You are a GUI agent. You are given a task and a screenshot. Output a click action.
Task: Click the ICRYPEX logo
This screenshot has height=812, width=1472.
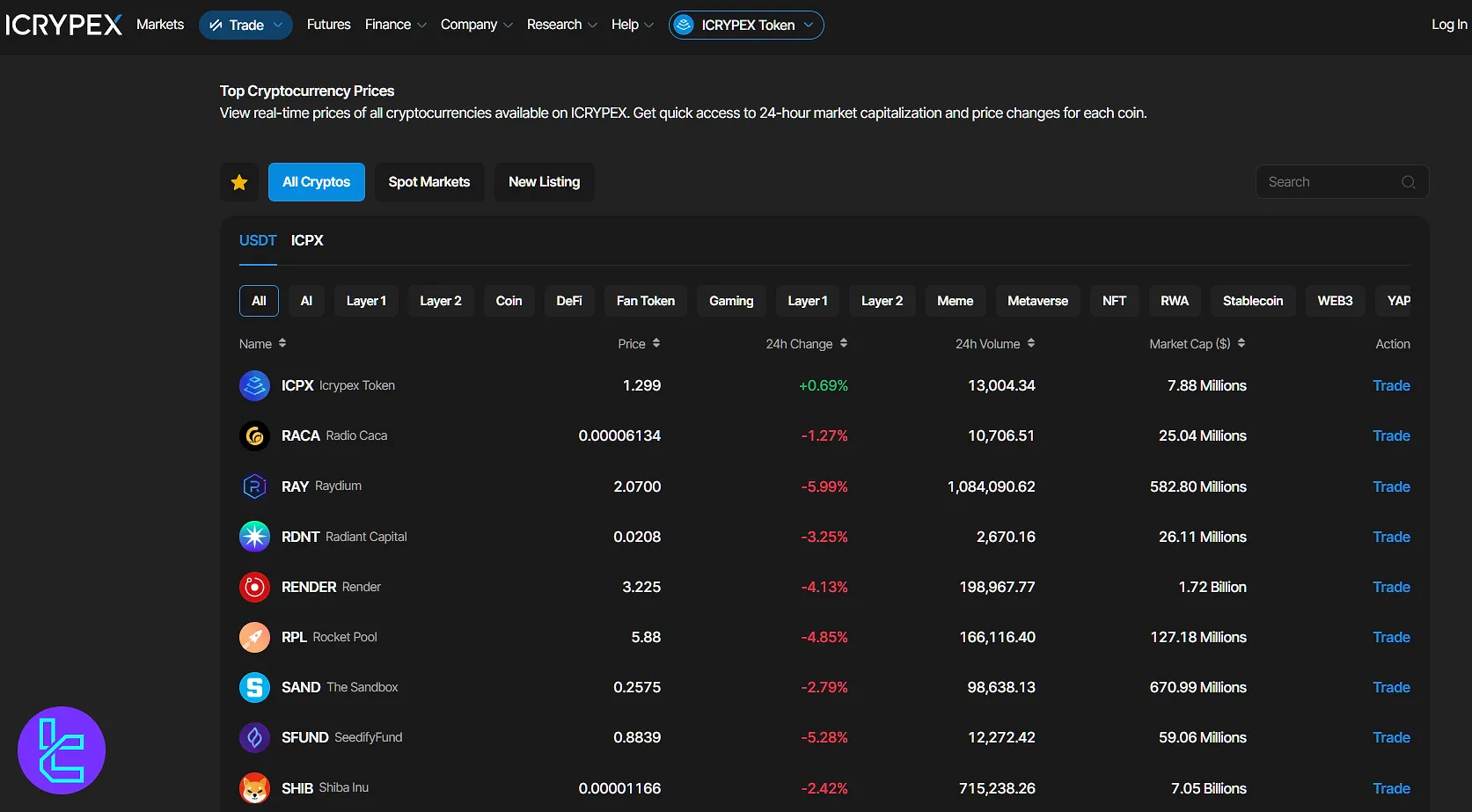point(63,25)
